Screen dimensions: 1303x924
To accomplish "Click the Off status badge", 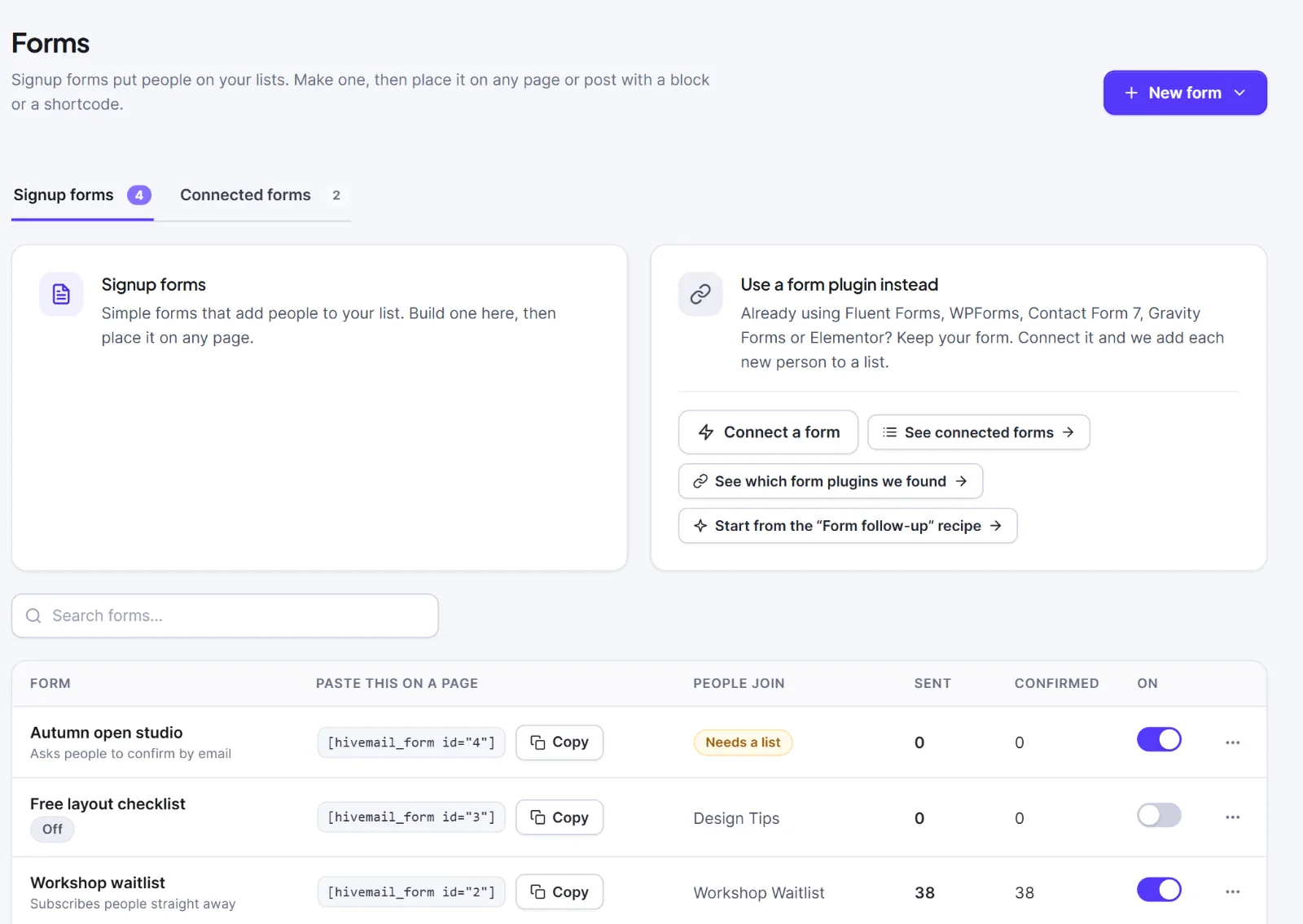I will tap(52, 830).
